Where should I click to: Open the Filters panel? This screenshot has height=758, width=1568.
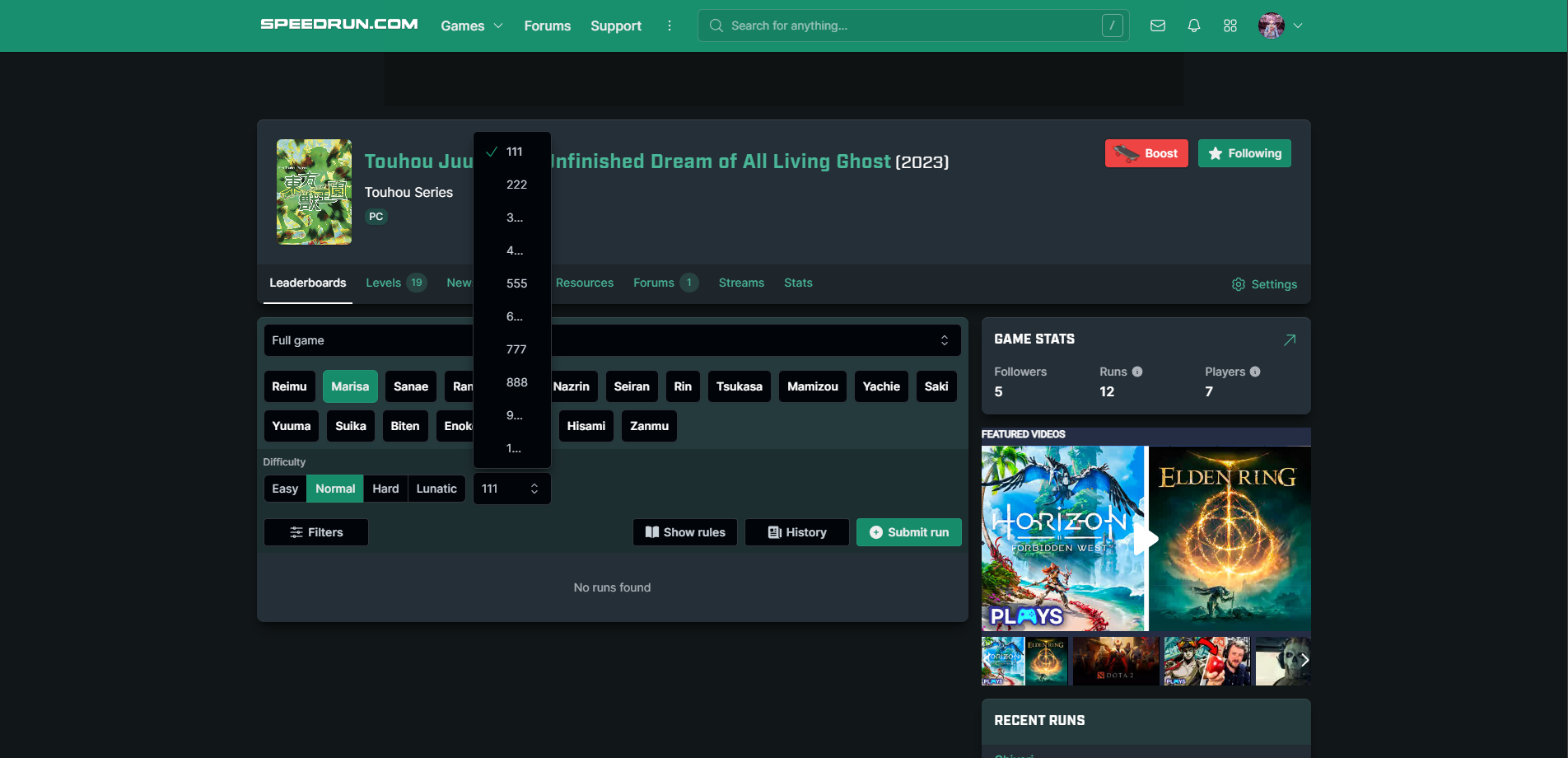(x=316, y=532)
